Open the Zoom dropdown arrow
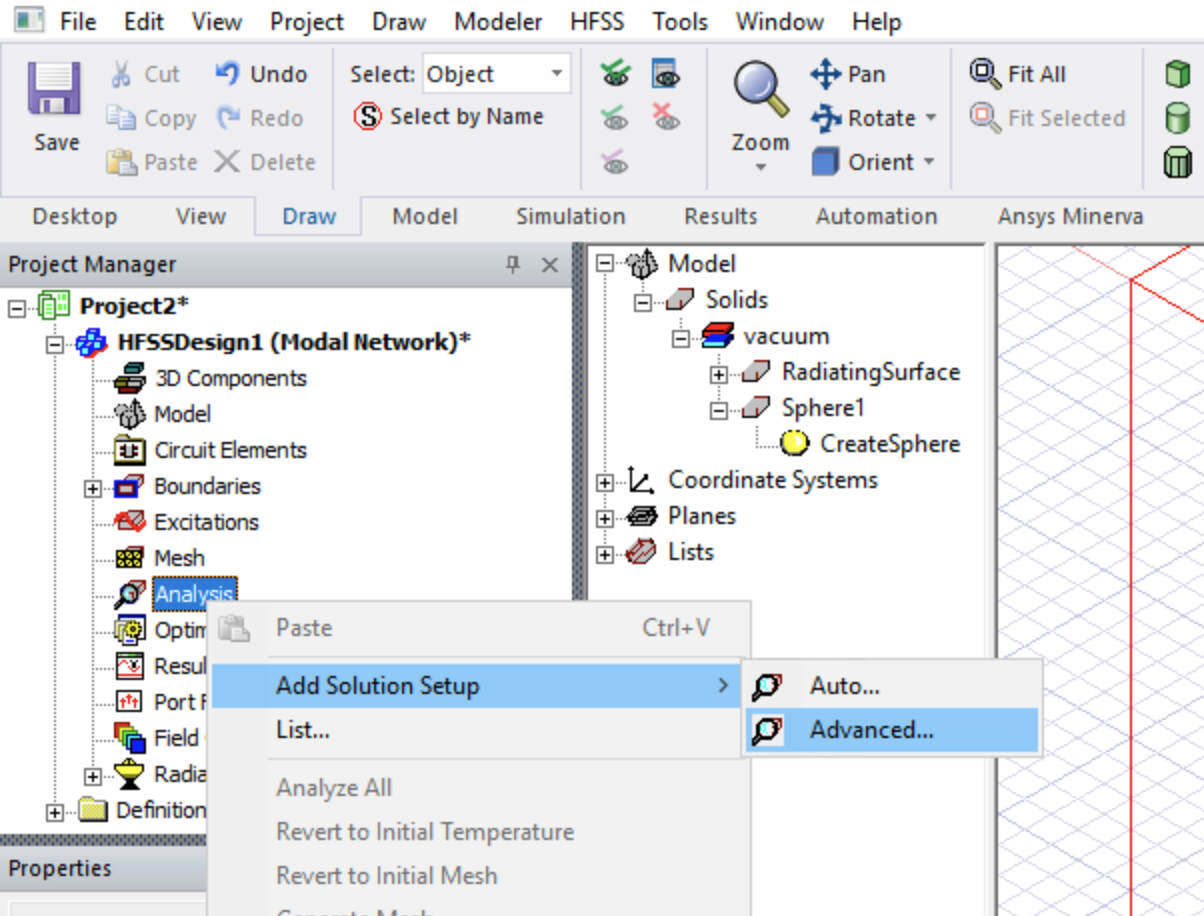Viewport: 1204px width, 916px height. tap(761, 168)
